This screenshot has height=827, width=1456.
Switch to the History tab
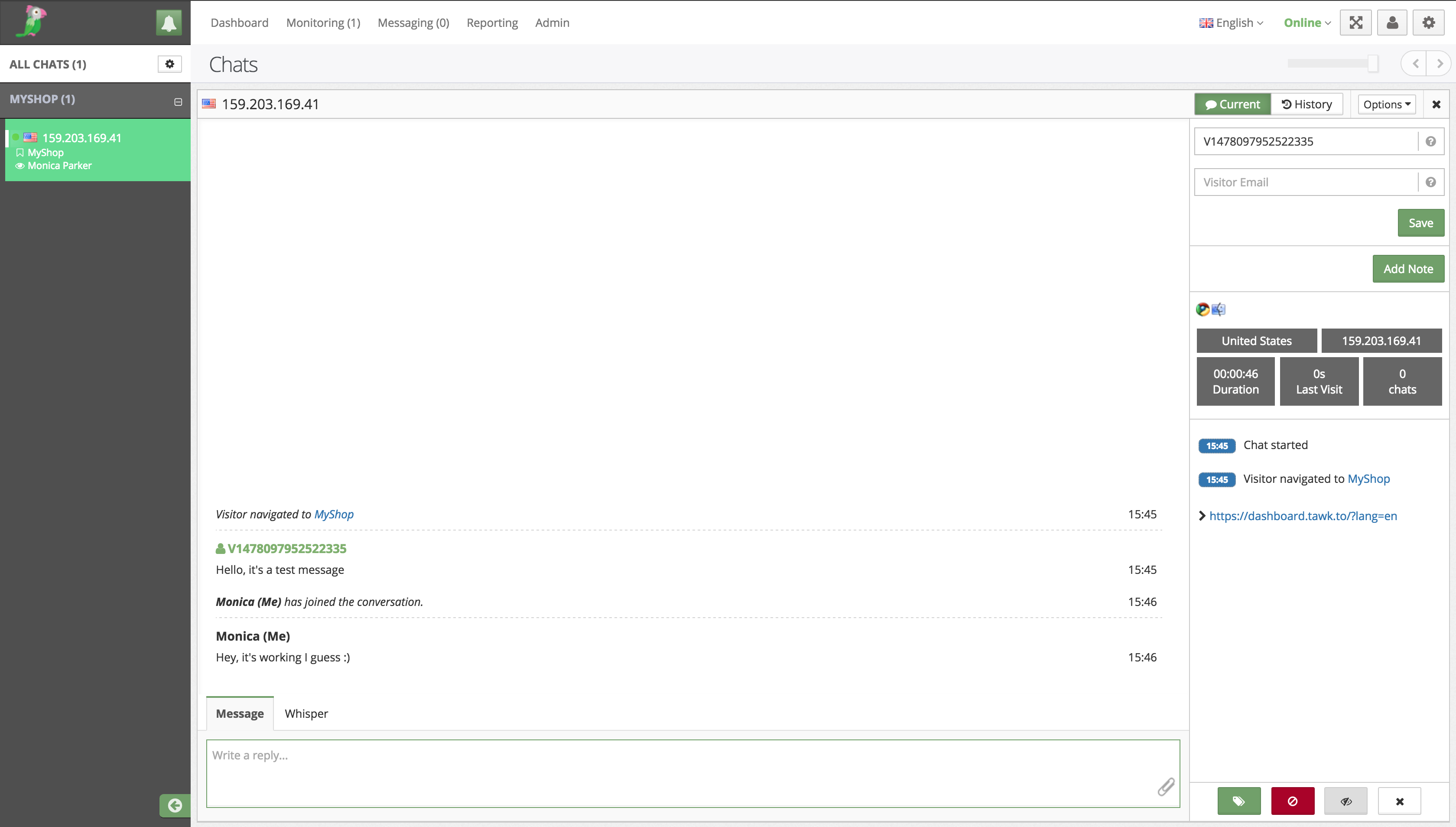tap(1306, 104)
